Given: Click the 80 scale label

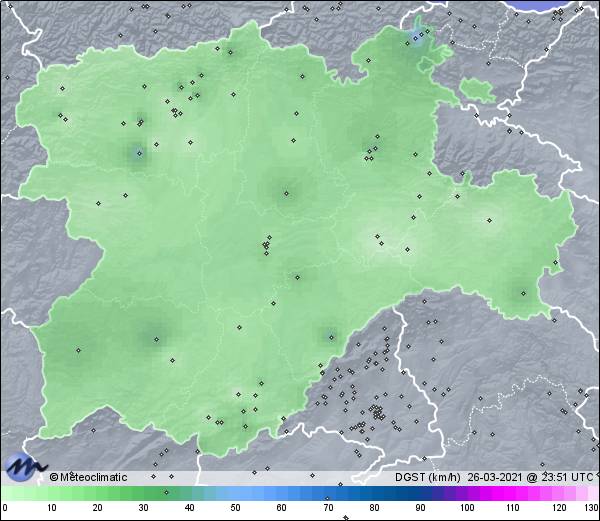Looking at the screenshot, I should pyautogui.click(x=374, y=508).
